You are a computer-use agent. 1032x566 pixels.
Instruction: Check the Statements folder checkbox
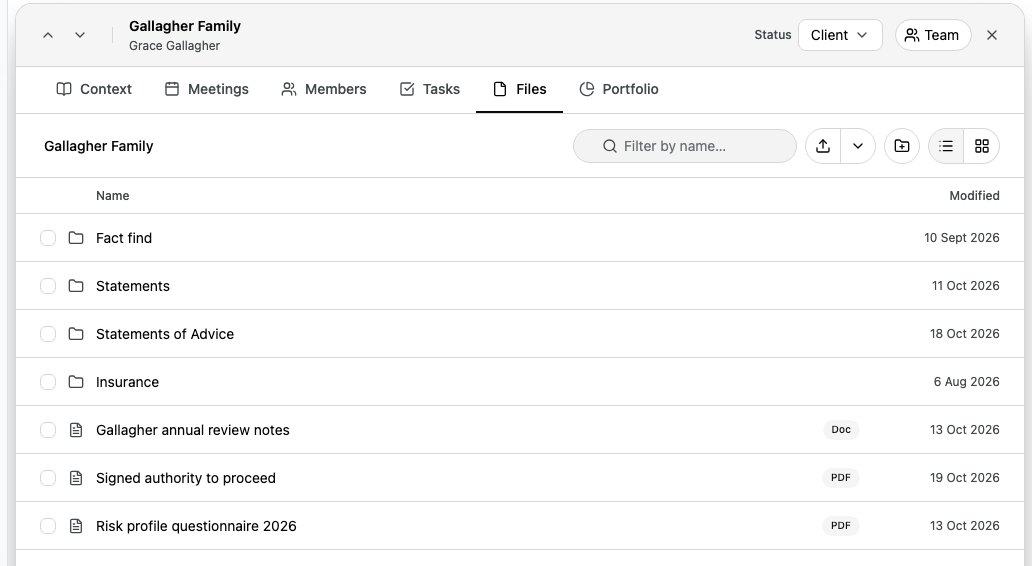coord(48,286)
